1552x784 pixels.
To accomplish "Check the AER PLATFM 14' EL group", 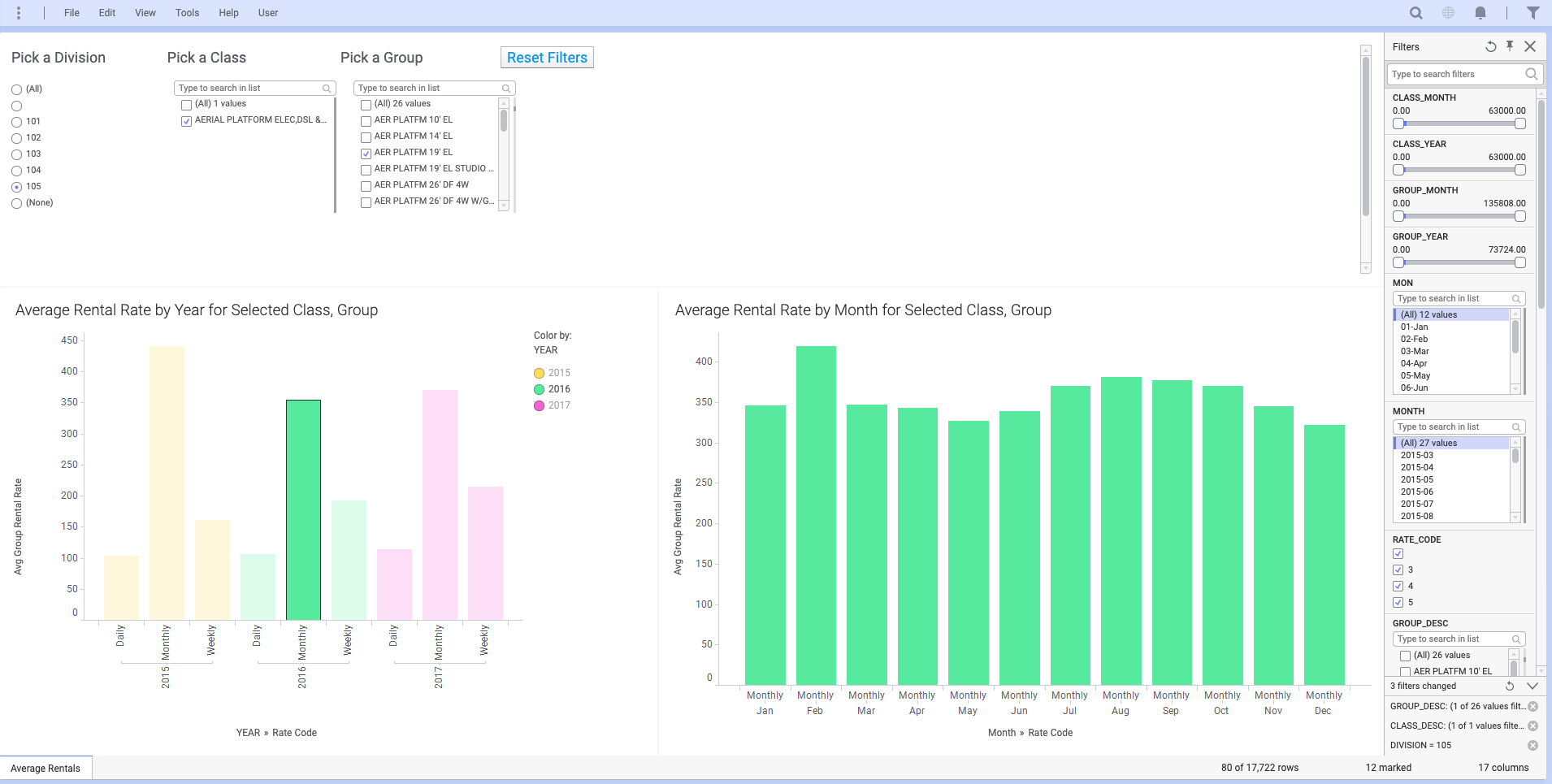I will pos(366,137).
